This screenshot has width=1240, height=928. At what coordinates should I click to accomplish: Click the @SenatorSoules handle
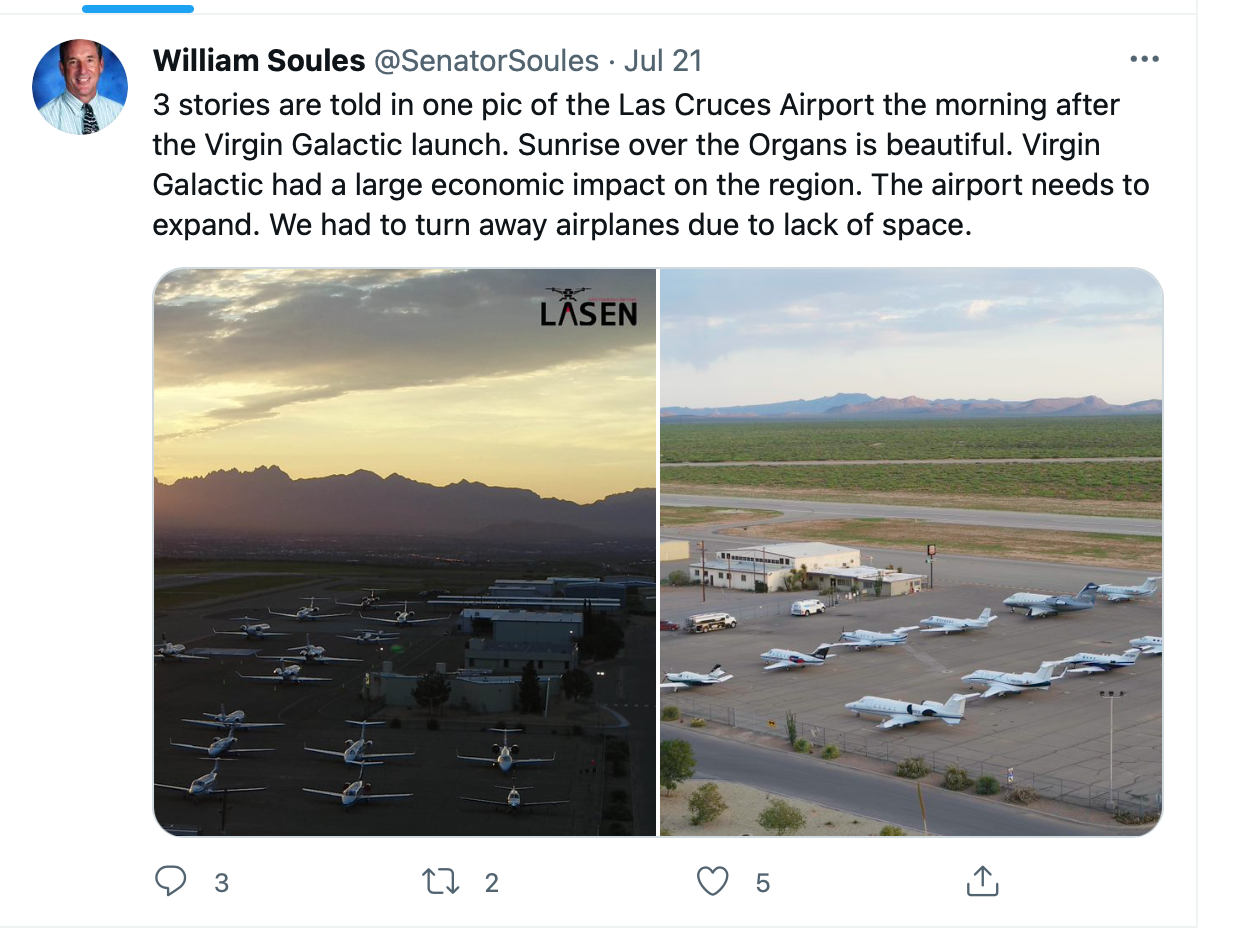click(486, 61)
